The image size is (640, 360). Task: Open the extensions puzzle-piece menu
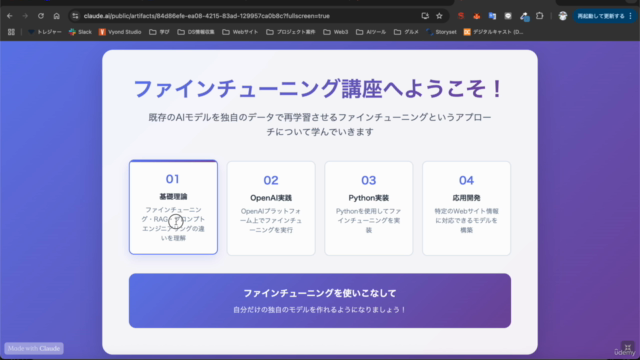click(540, 16)
